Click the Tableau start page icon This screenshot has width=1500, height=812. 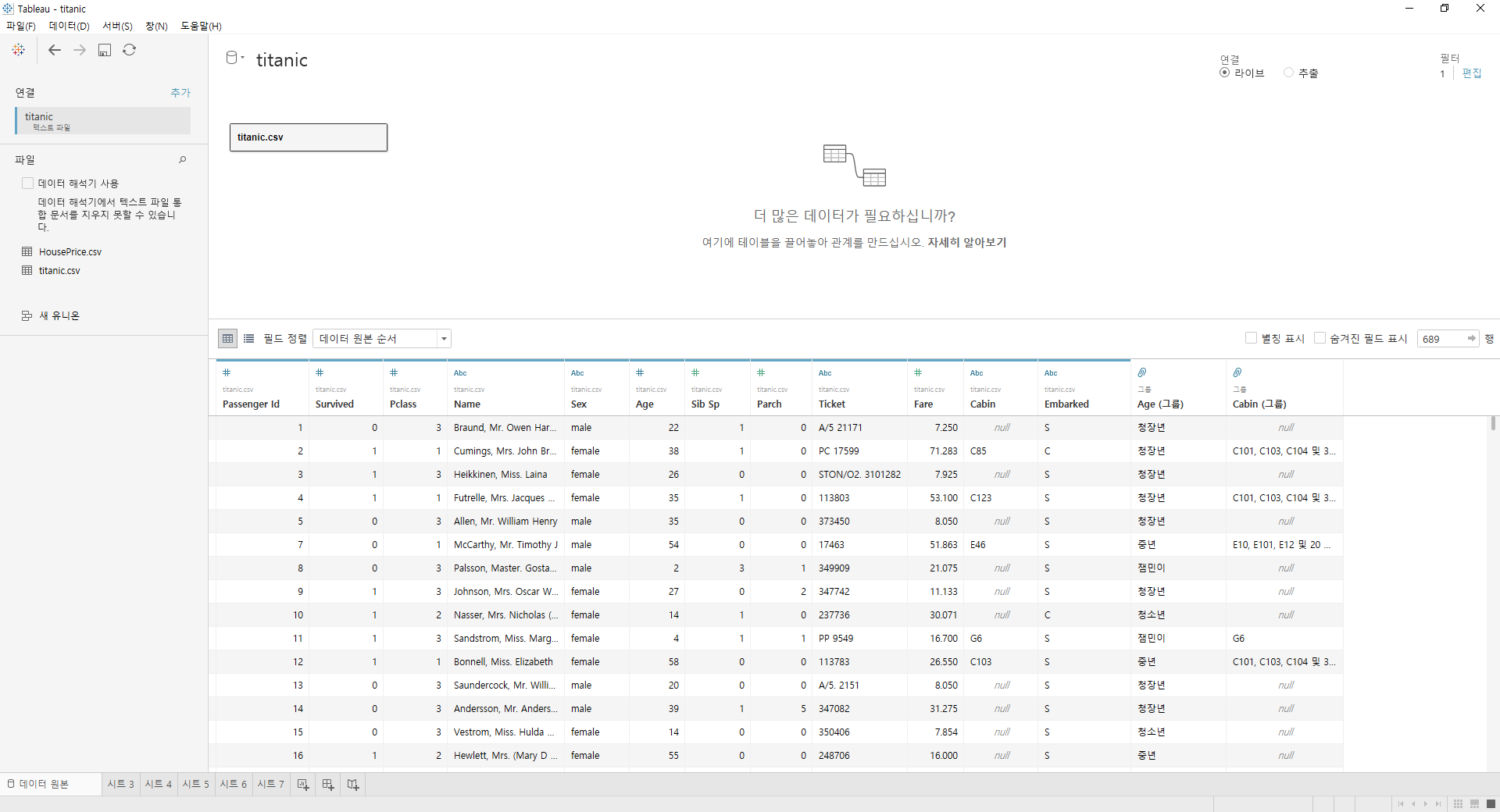pyautogui.click(x=18, y=50)
